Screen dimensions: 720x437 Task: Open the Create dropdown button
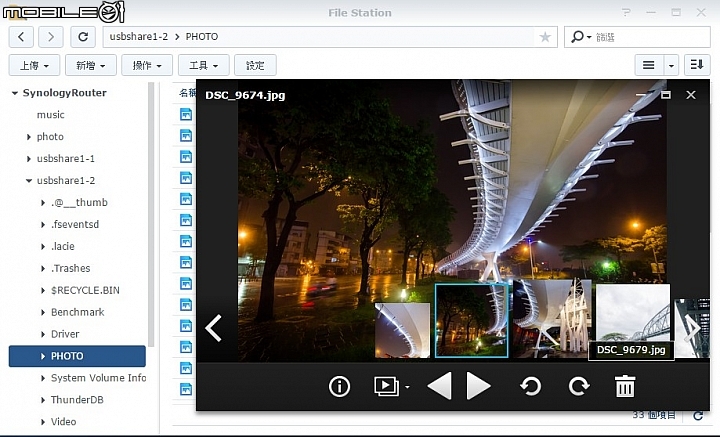pyautogui.click(x=90, y=65)
